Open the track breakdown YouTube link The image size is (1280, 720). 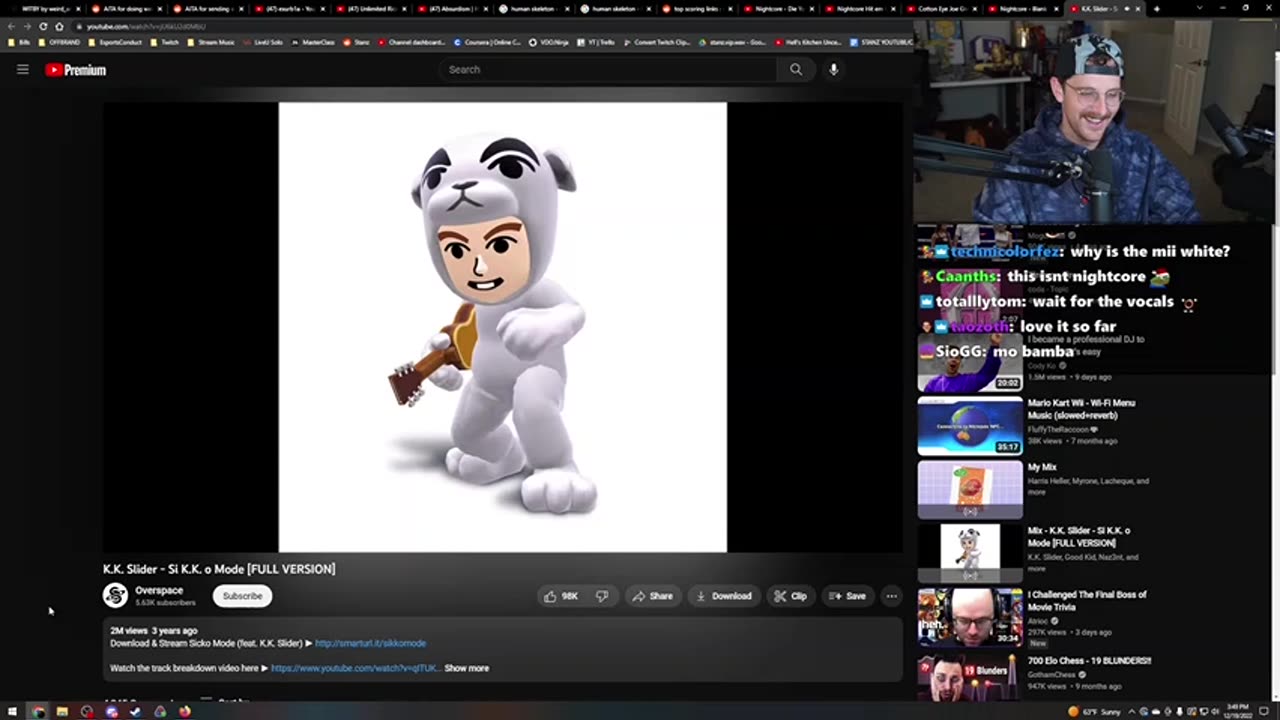pyautogui.click(x=354, y=668)
